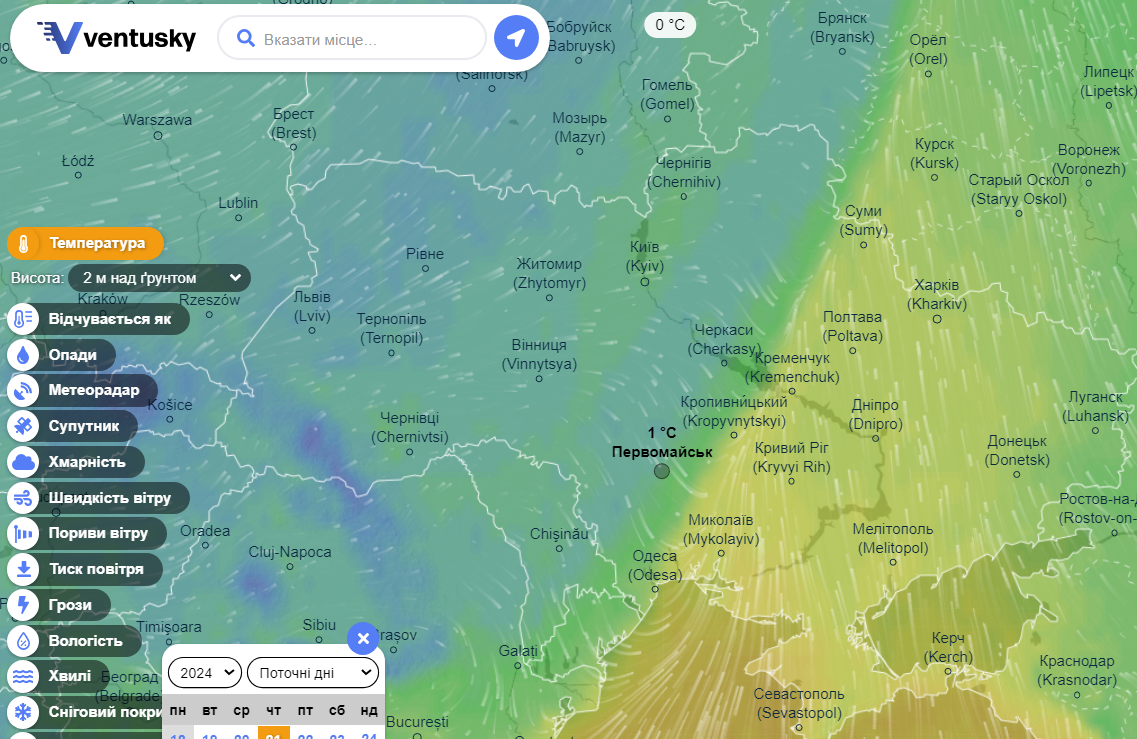Select the Warszawa city label
Screen dimensions: 1137x739
tap(157, 120)
